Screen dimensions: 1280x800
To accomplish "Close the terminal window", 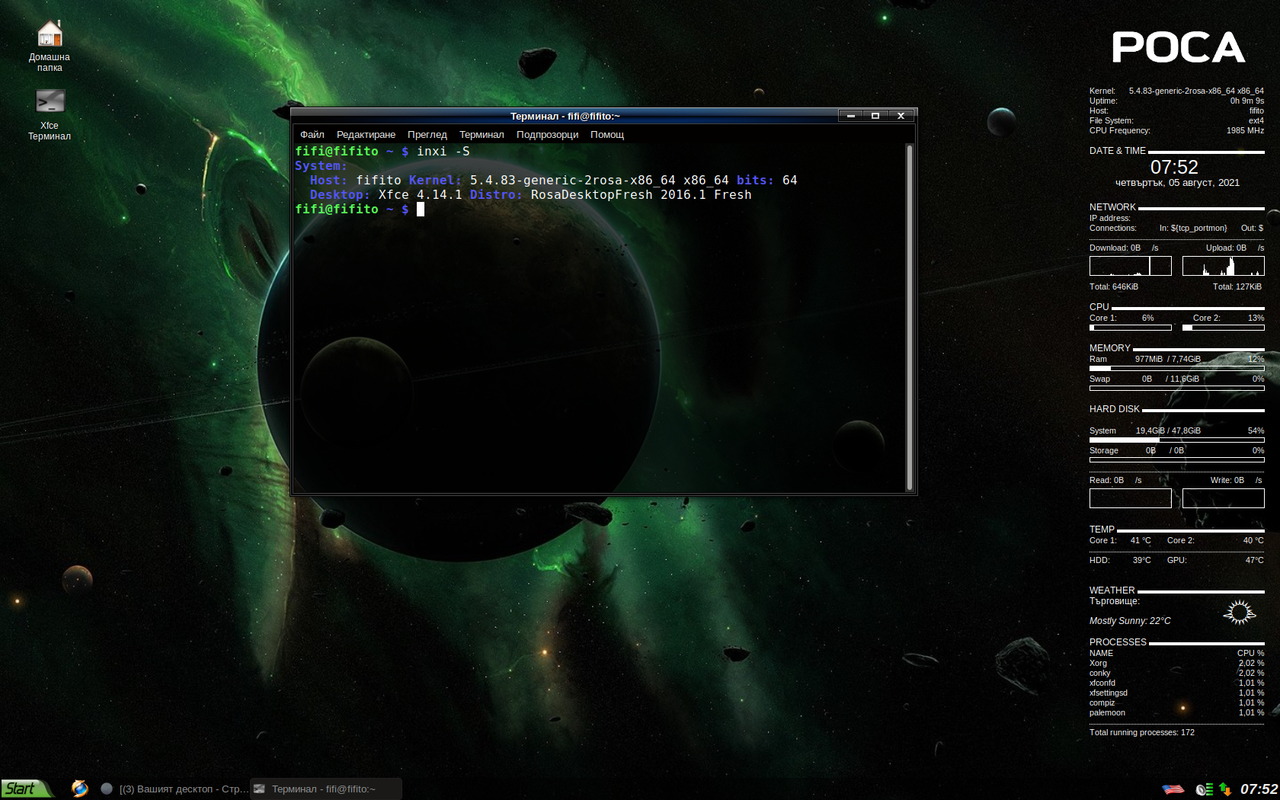I will [900, 116].
